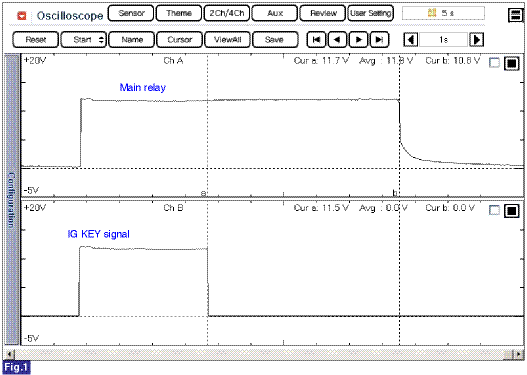Click the red icon beside the Oscilloscope title
This screenshot has width=527, height=375.
tap(22, 15)
